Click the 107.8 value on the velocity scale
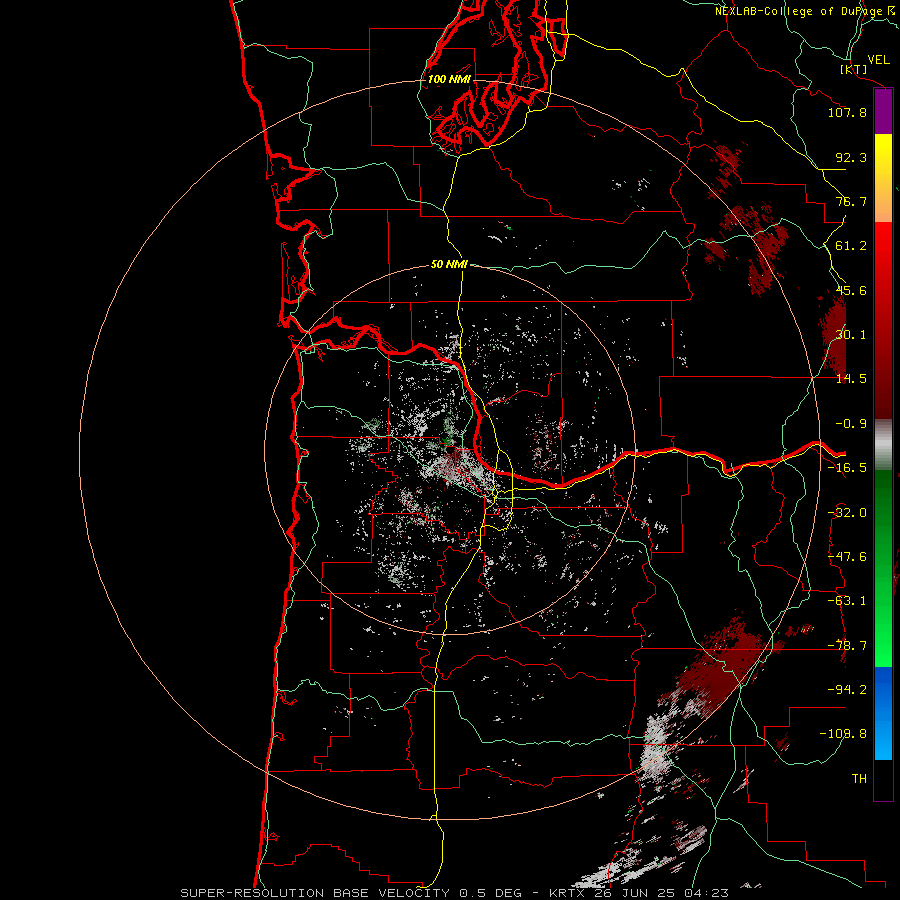Screen dimensions: 900x900 847,112
